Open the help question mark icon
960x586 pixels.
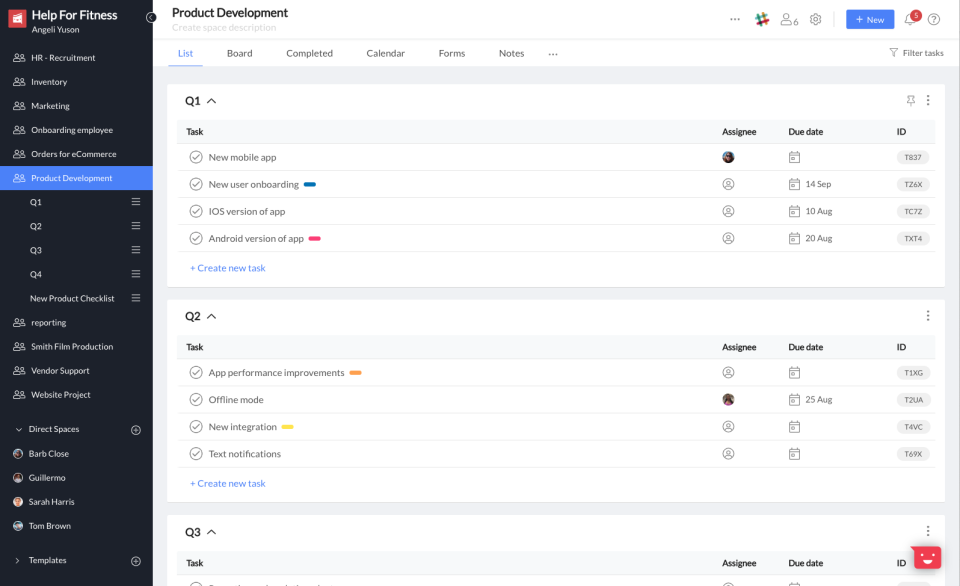pyautogui.click(x=936, y=19)
